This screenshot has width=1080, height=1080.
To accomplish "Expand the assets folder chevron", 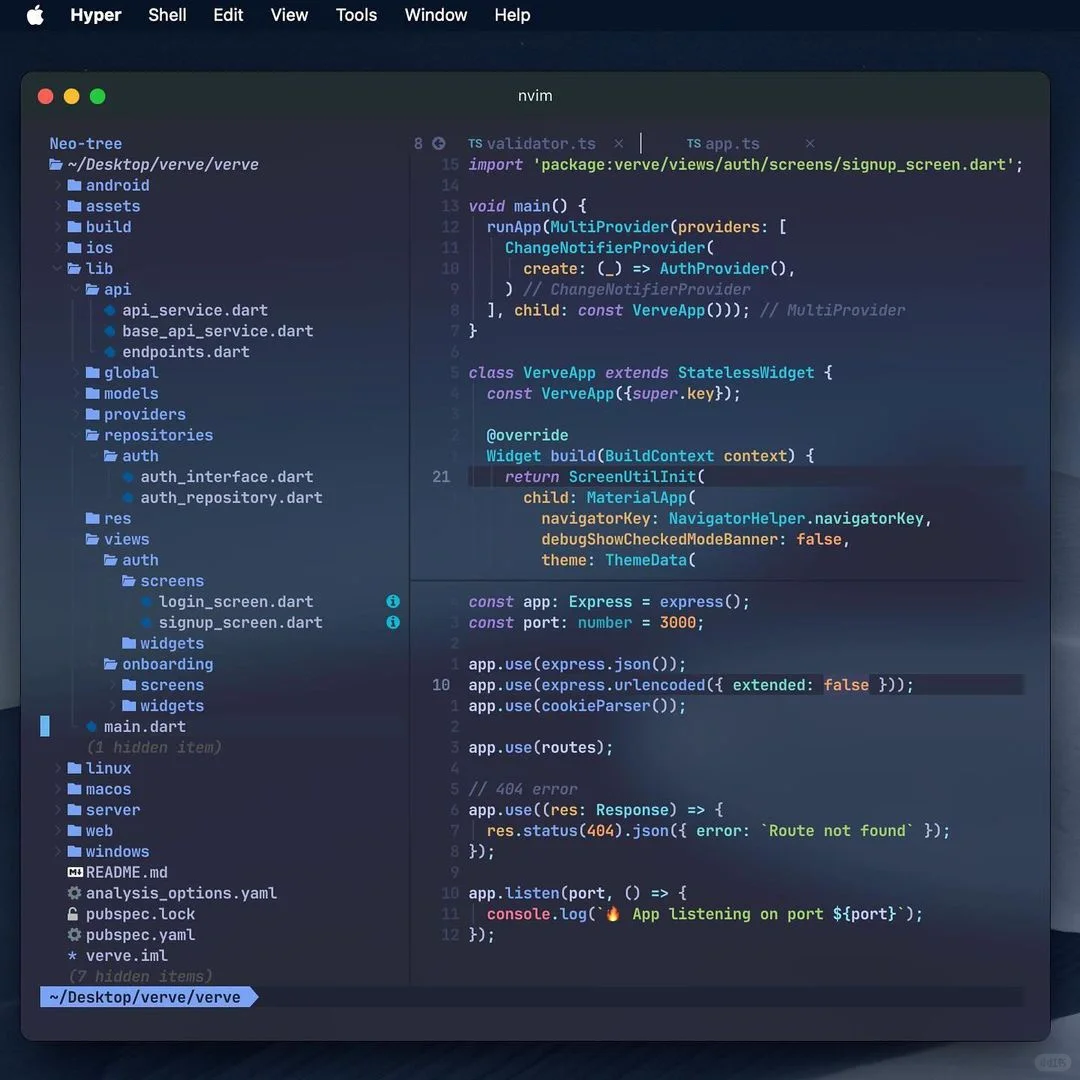I will [58, 206].
